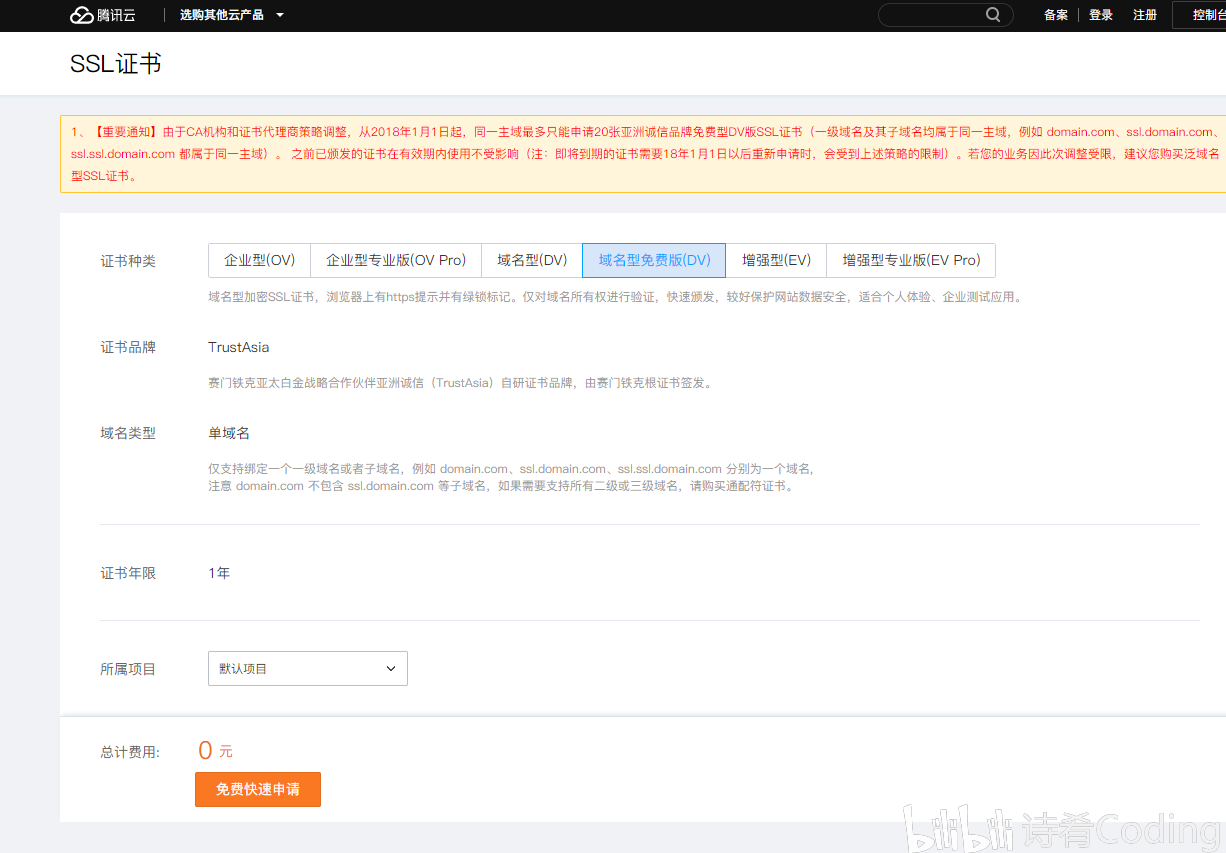The image size is (1226, 853).
Task: Open the 默认项目 project dropdown
Action: tap(308, 669)
